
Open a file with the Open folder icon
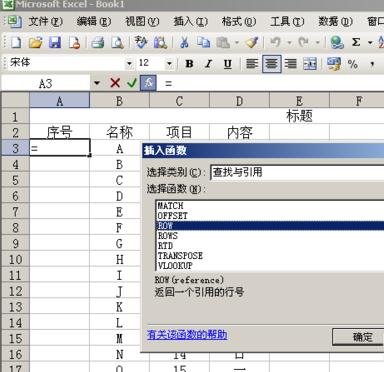pyautogui.click(x=35, y=43)
